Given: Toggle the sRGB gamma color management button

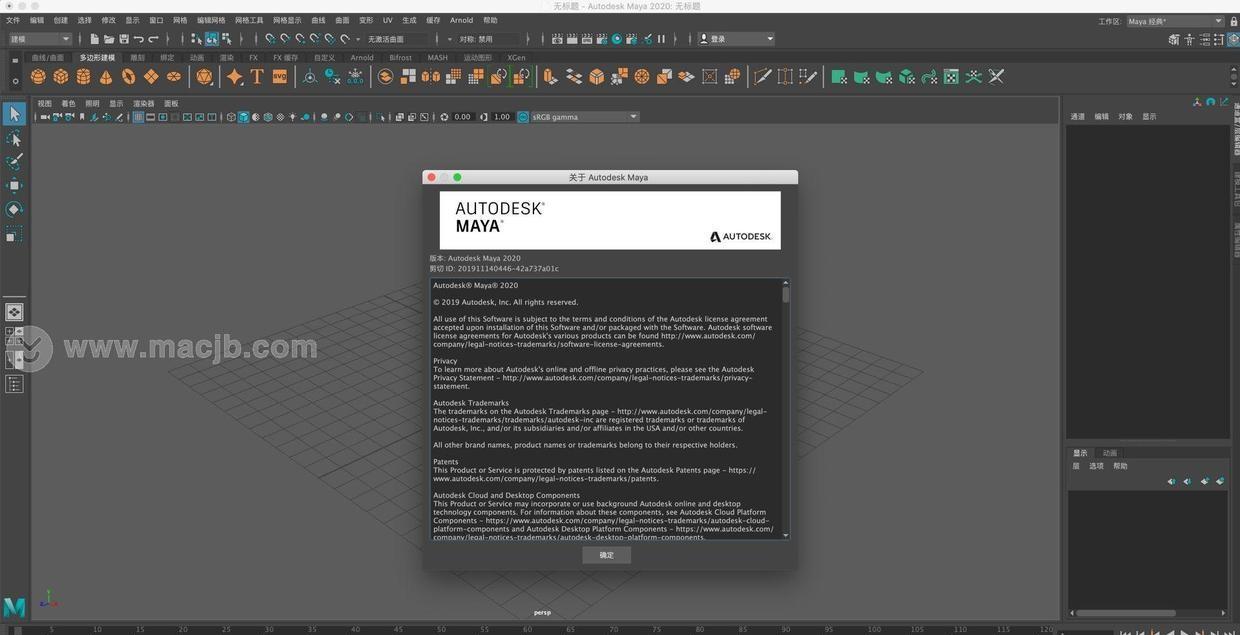Looking at the screenshot, I should coord(523,117).
